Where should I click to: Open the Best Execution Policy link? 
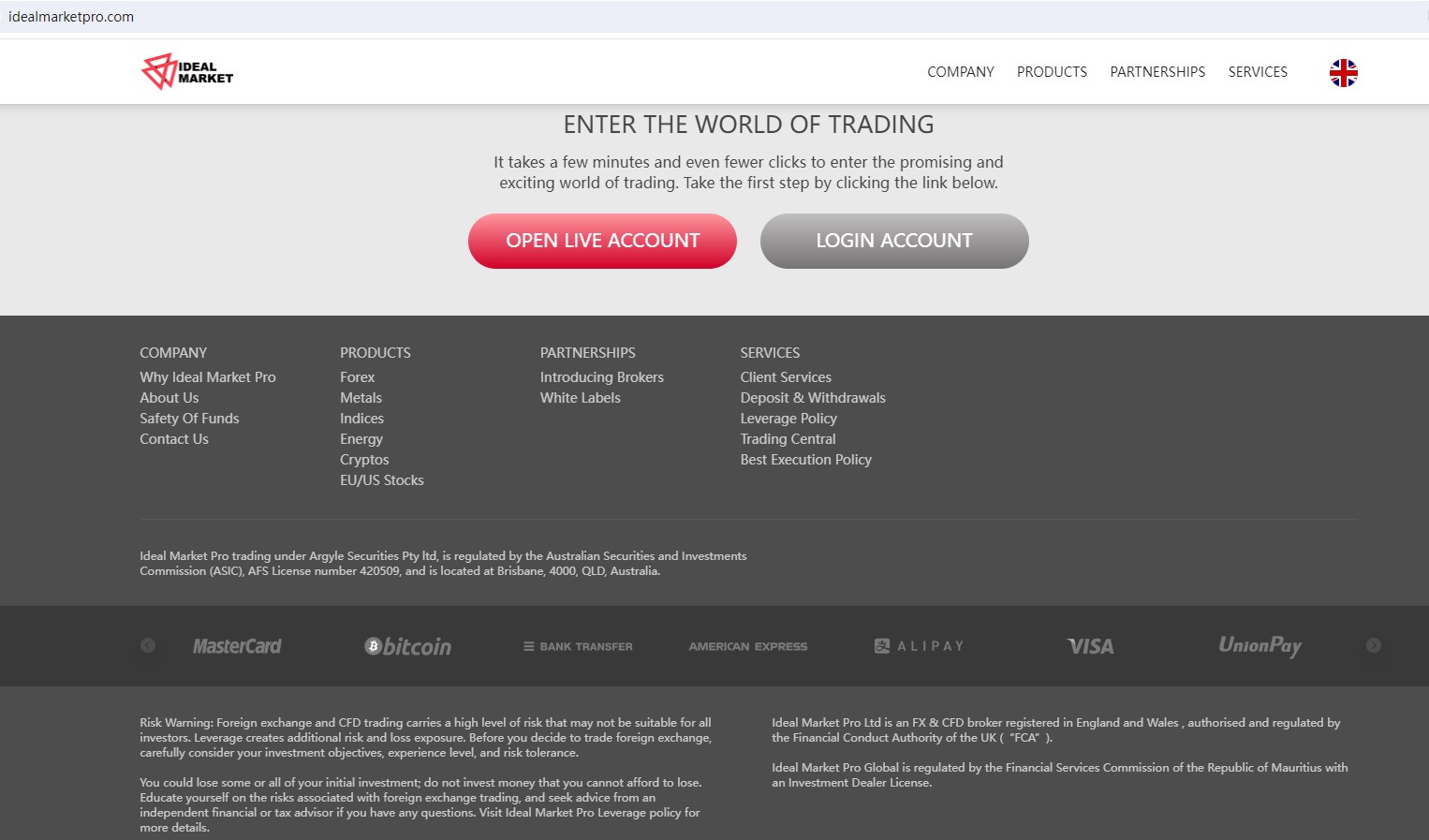(806, 460)
